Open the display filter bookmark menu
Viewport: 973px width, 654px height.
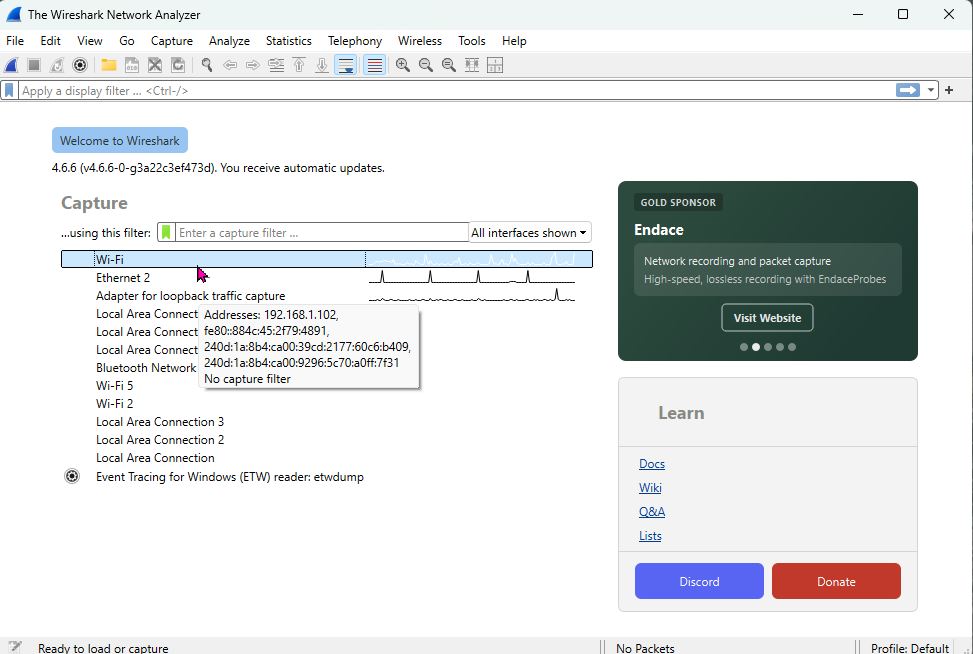coord(9,91)
